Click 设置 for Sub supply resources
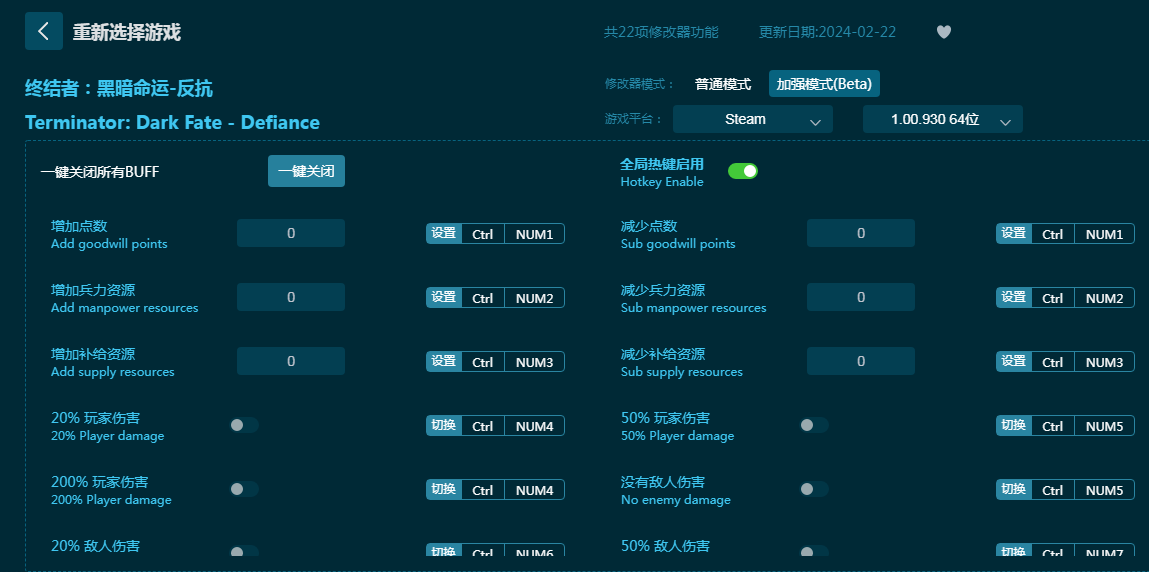The image size is (1149, 572). pyautogui.click(x=1014, y=362)
